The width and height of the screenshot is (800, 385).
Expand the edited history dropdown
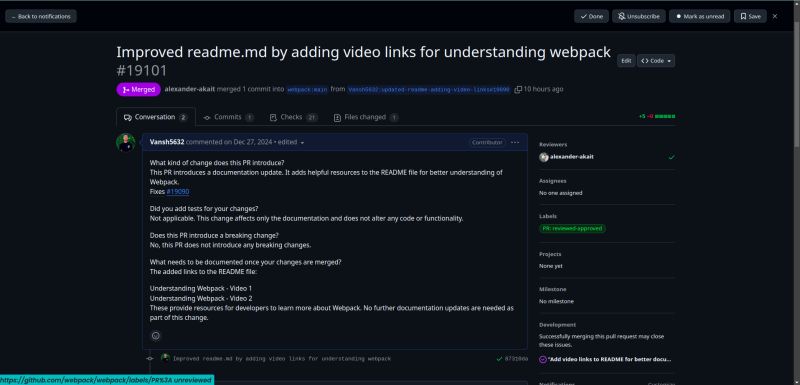pos(291,142)
